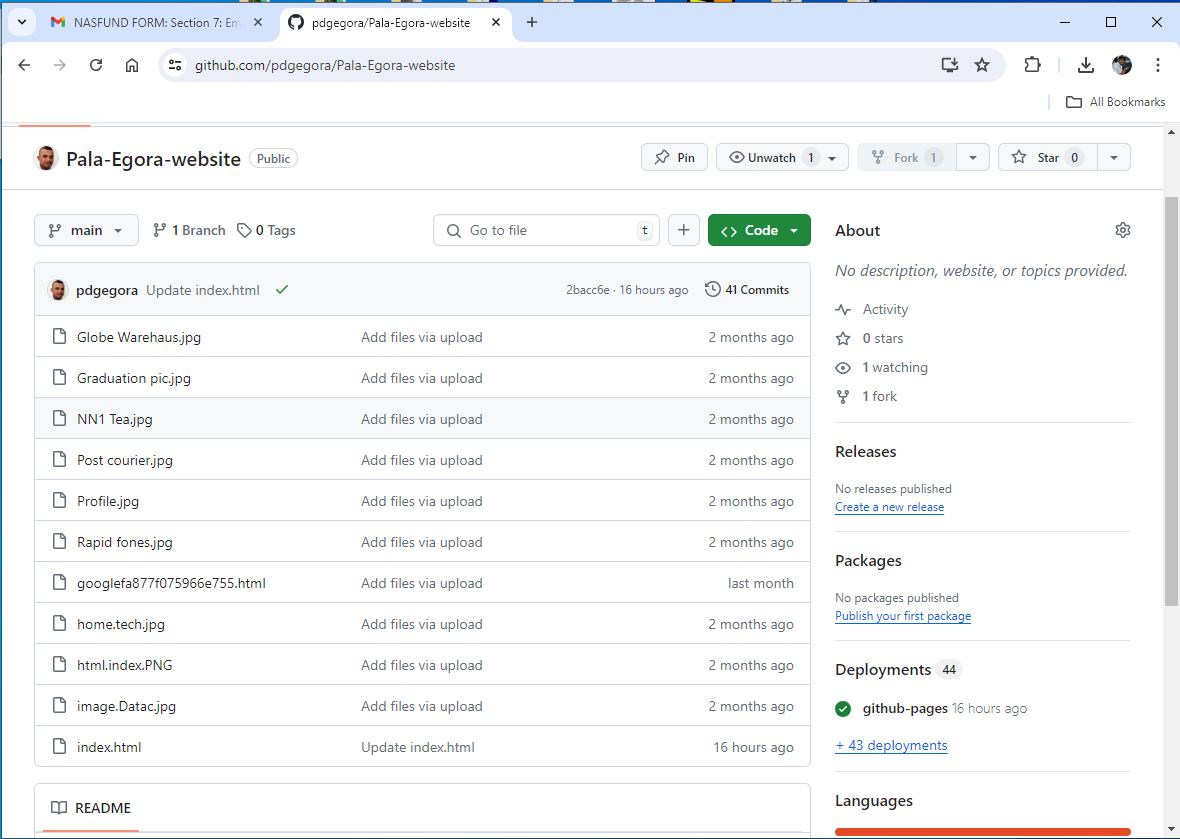Bookmark this page with star icon

(982, 65)
